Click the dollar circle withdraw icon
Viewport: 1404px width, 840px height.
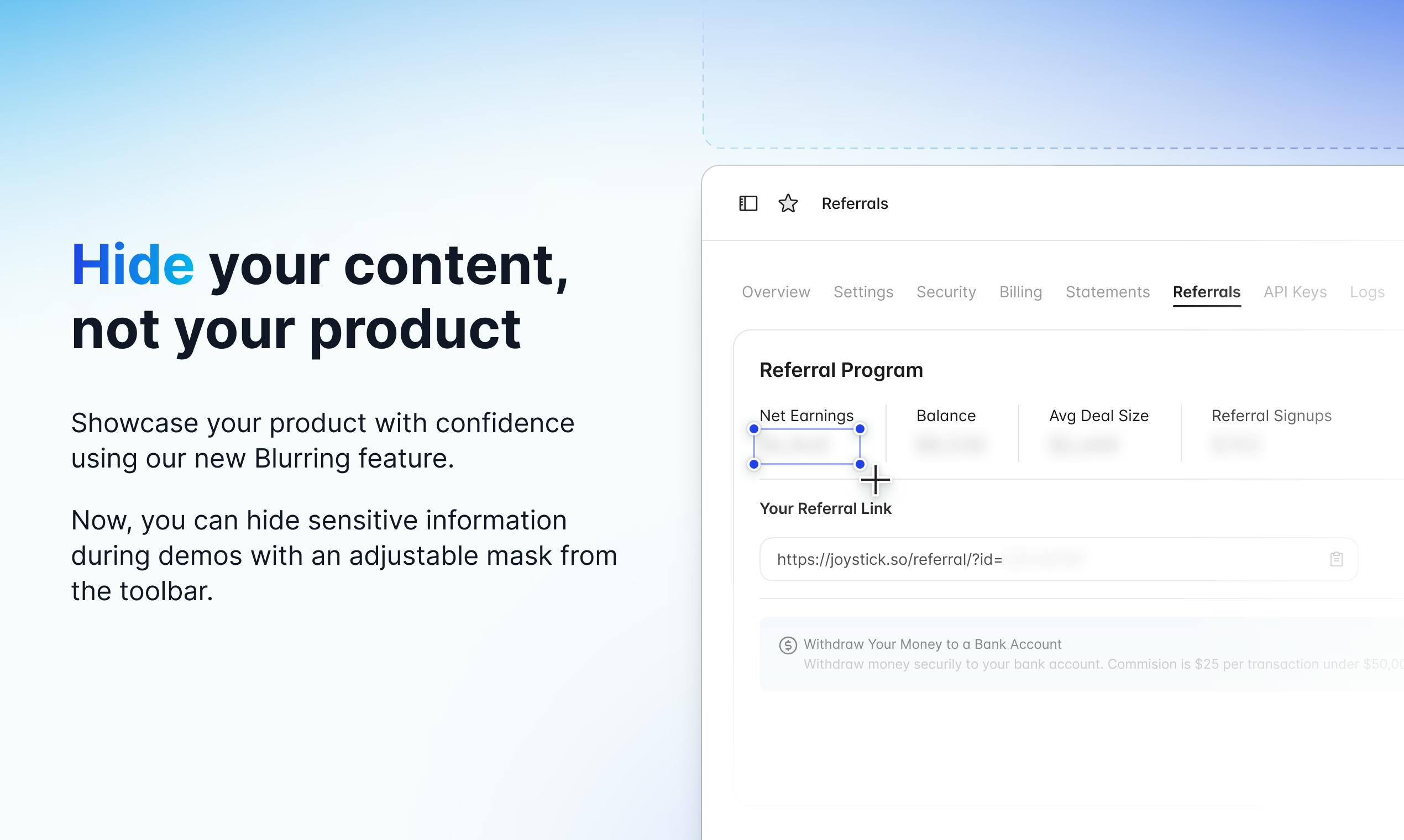click(x=788, y=645)
